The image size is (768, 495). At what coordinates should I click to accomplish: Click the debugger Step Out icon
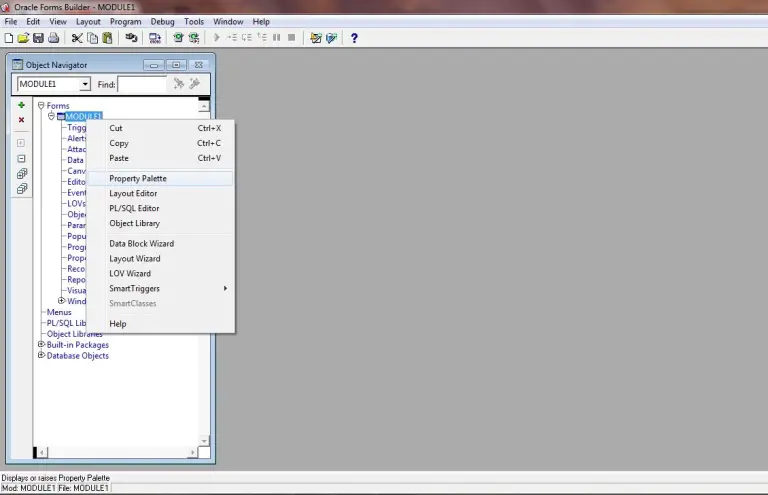tap(262, 37)
